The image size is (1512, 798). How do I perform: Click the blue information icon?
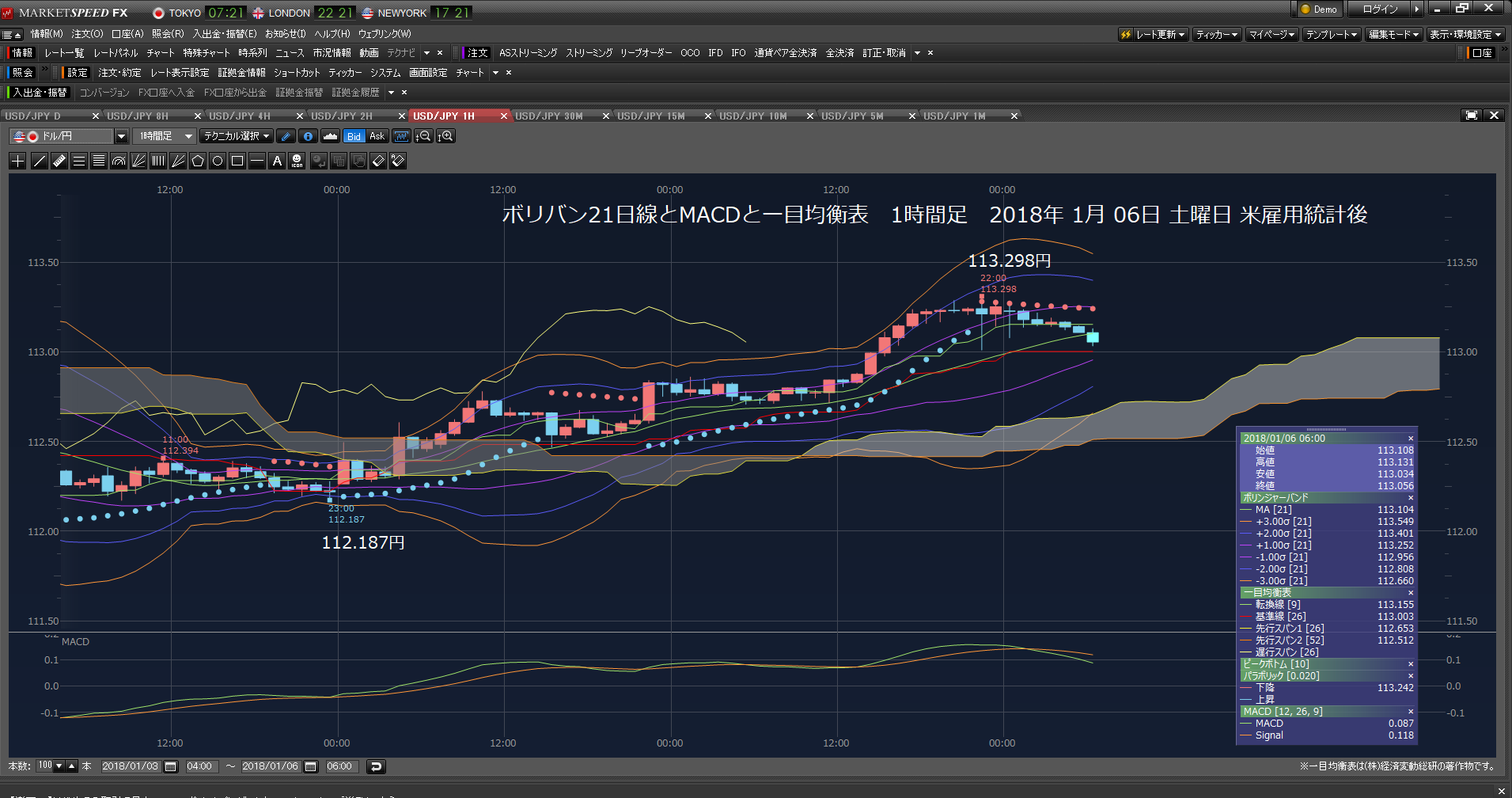point(308,136)
